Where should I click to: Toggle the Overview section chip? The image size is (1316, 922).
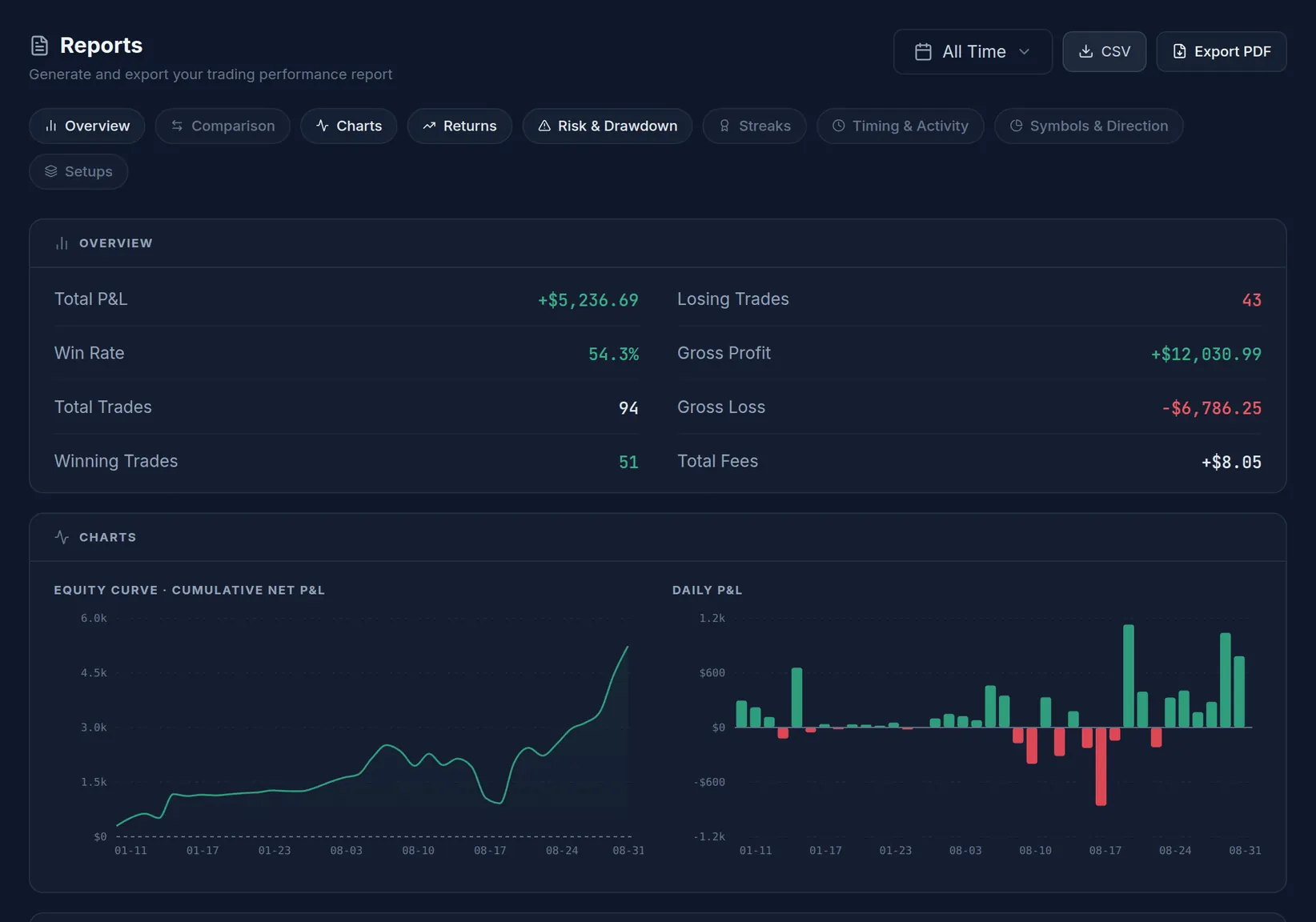86,126
